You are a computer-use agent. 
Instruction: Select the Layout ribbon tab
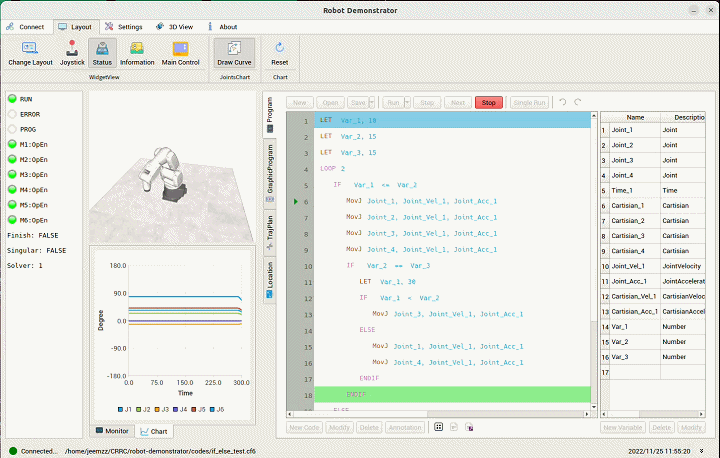click(75, 27)
